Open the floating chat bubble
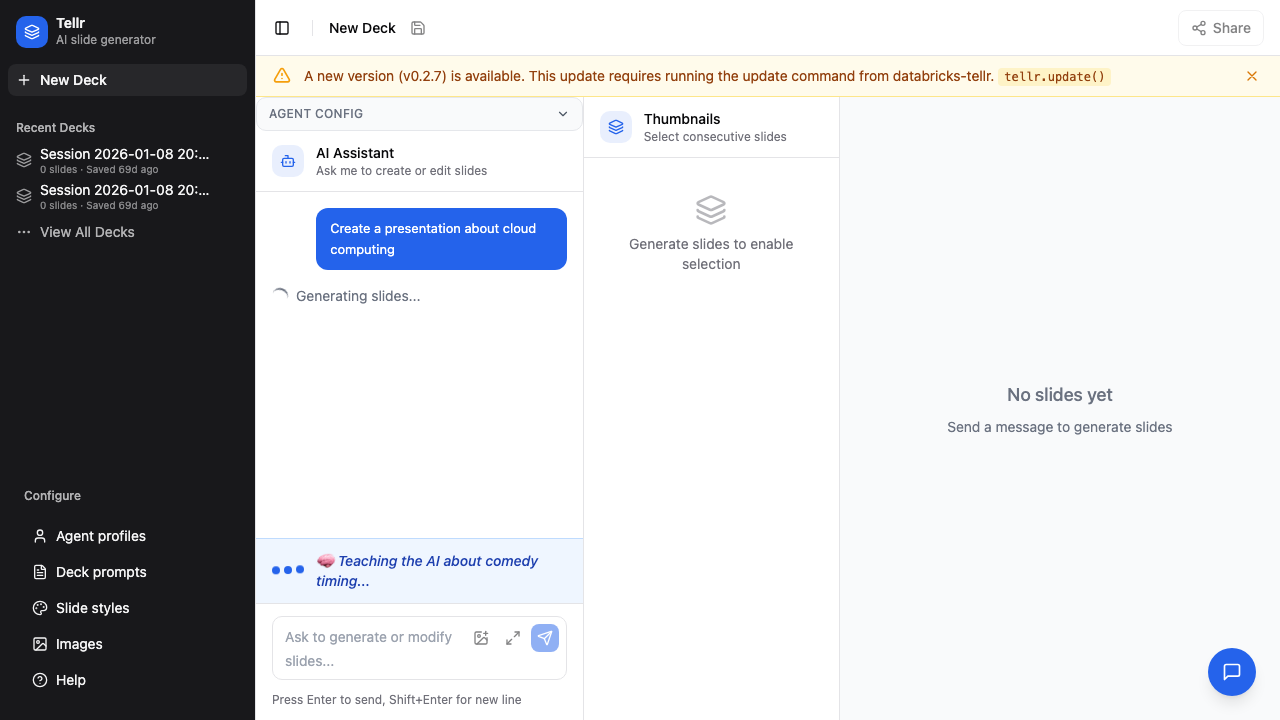 point(1232,672)
